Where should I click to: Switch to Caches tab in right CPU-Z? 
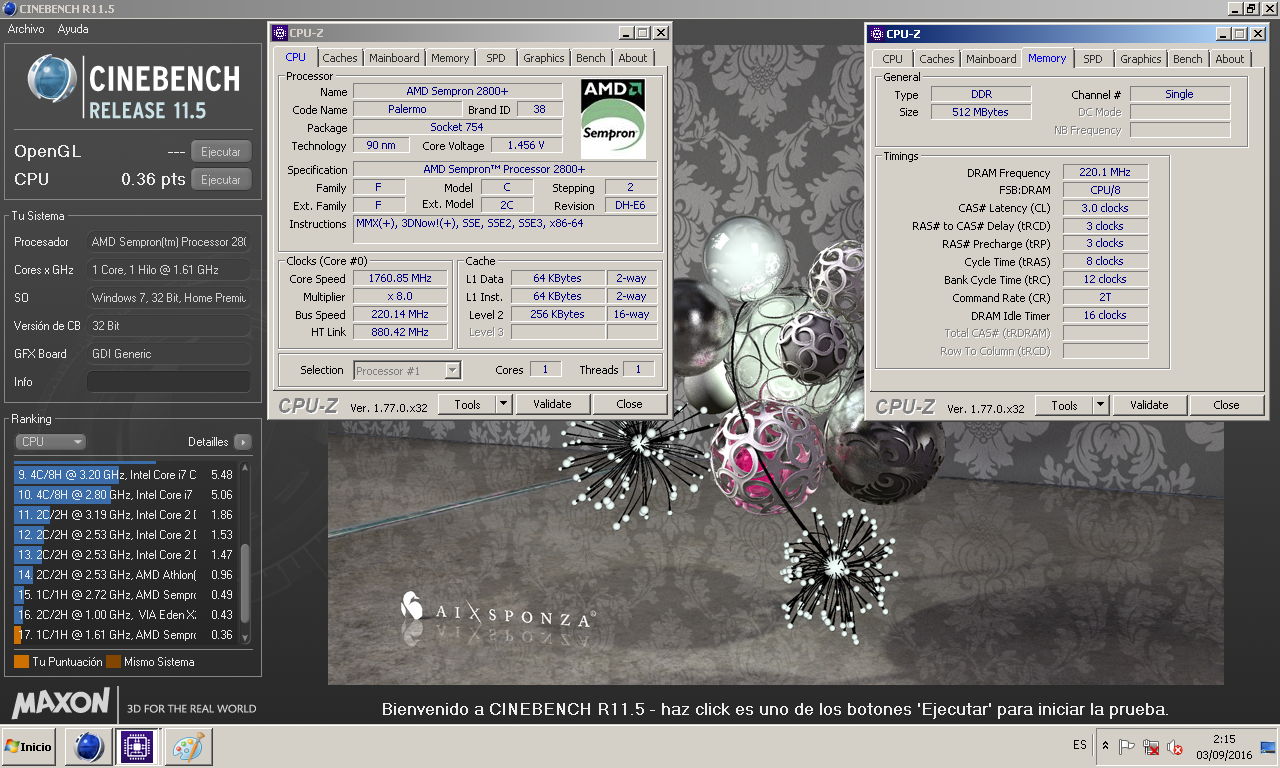click(x=937, y=59)
